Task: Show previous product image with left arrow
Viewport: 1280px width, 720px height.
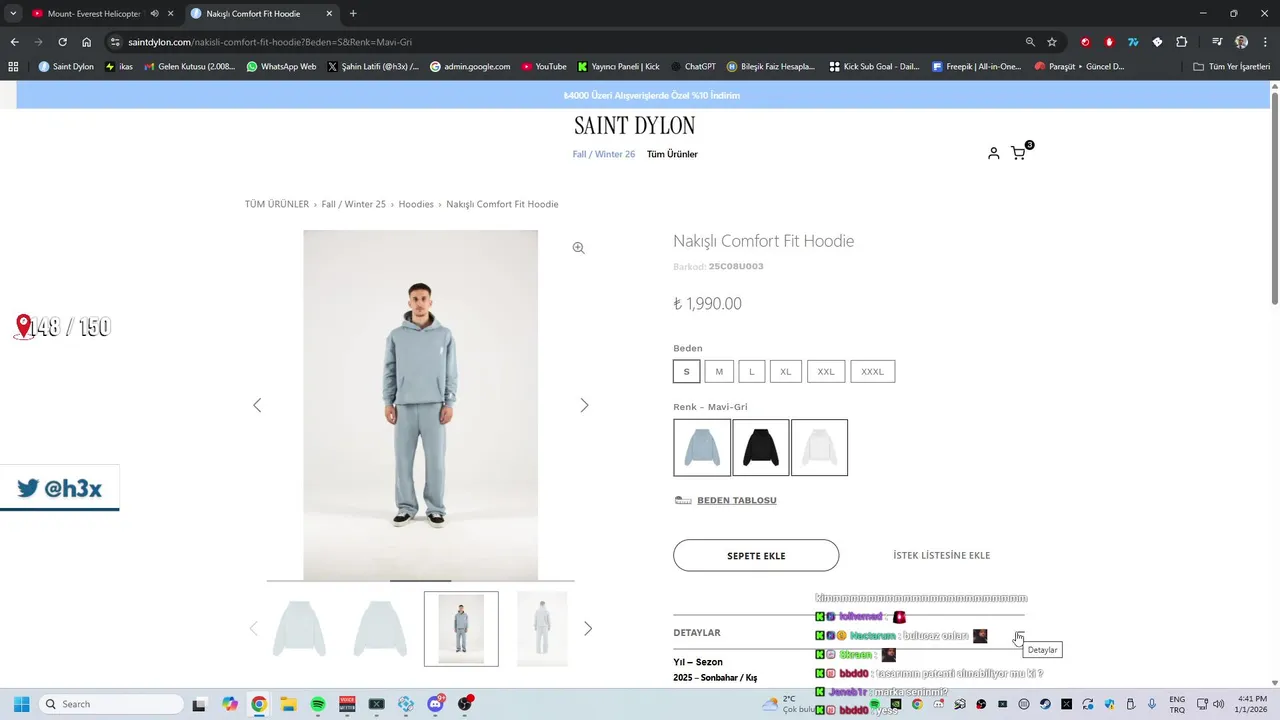Action: [257, 405]
